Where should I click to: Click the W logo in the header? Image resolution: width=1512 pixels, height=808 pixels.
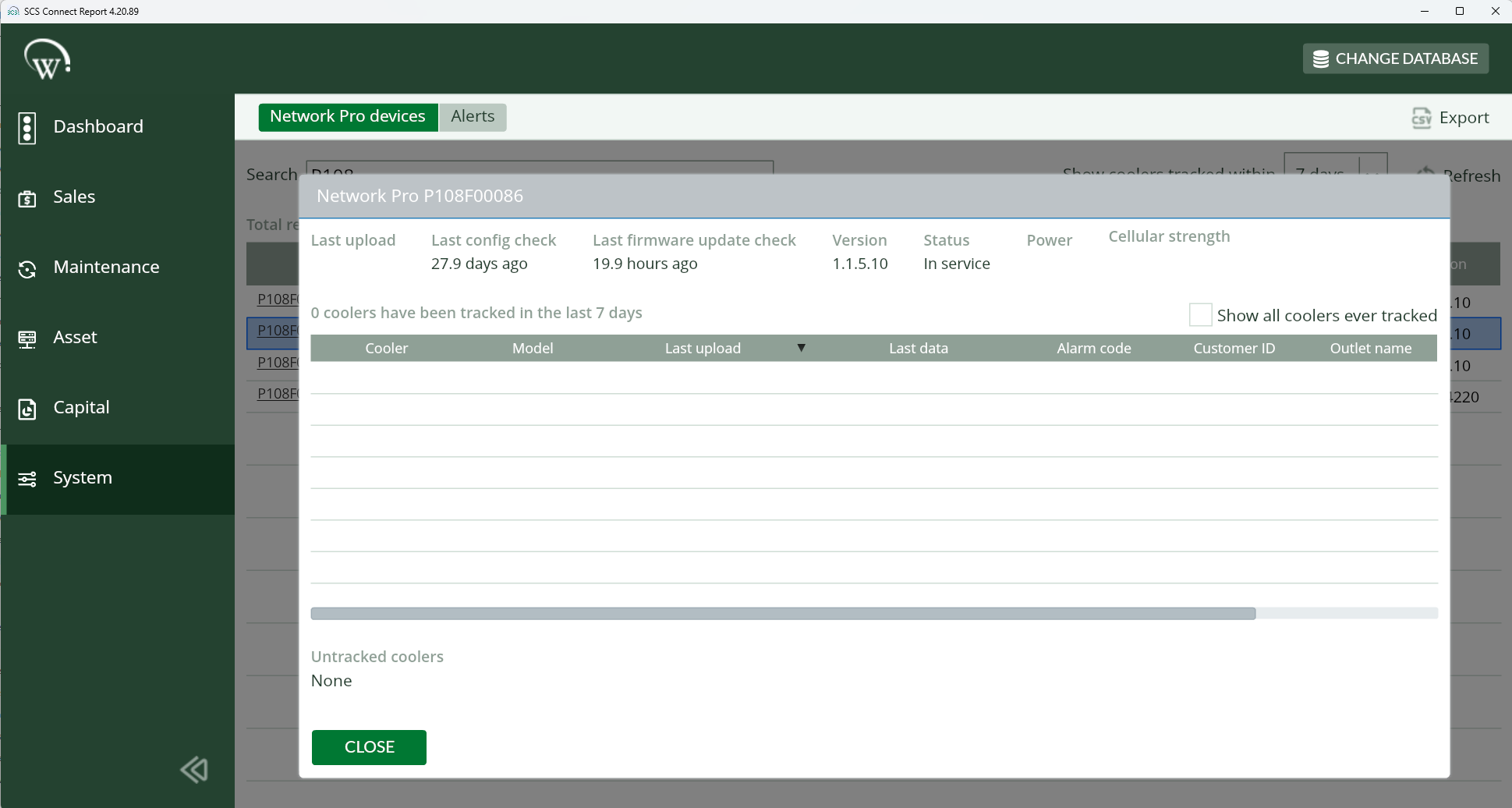coord(47,59)
